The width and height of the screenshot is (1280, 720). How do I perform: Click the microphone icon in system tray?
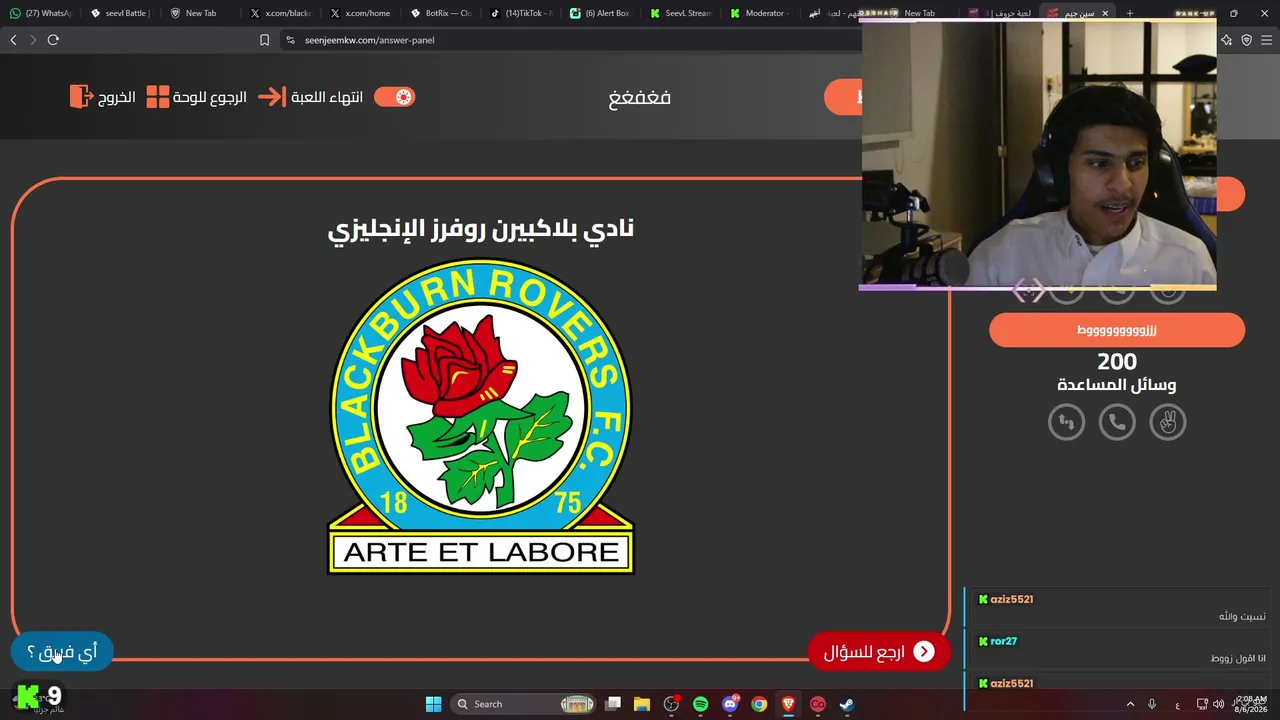click(1152, 704)
